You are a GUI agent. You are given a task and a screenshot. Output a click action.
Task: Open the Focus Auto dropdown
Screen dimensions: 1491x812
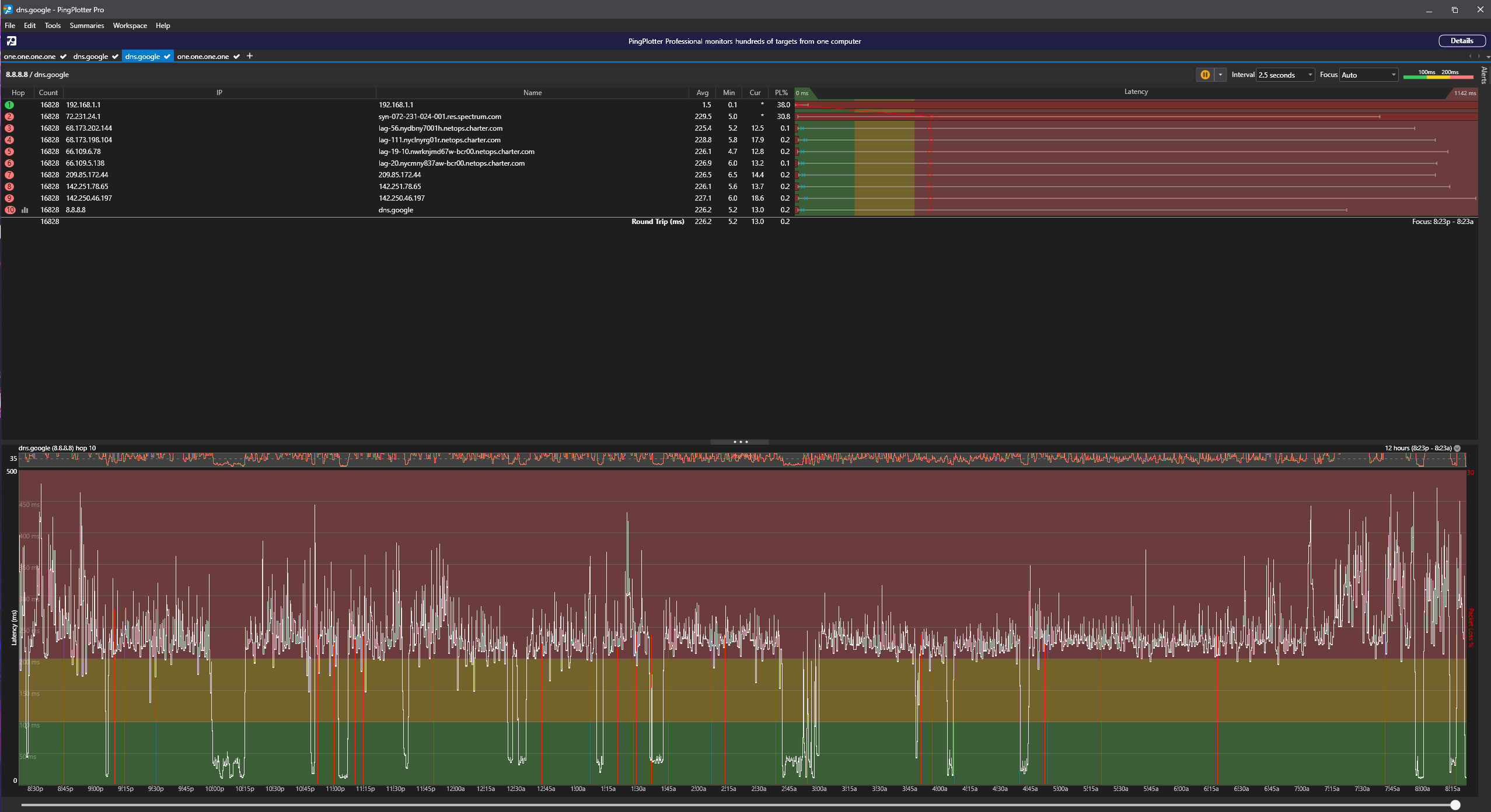point(1368,75)
